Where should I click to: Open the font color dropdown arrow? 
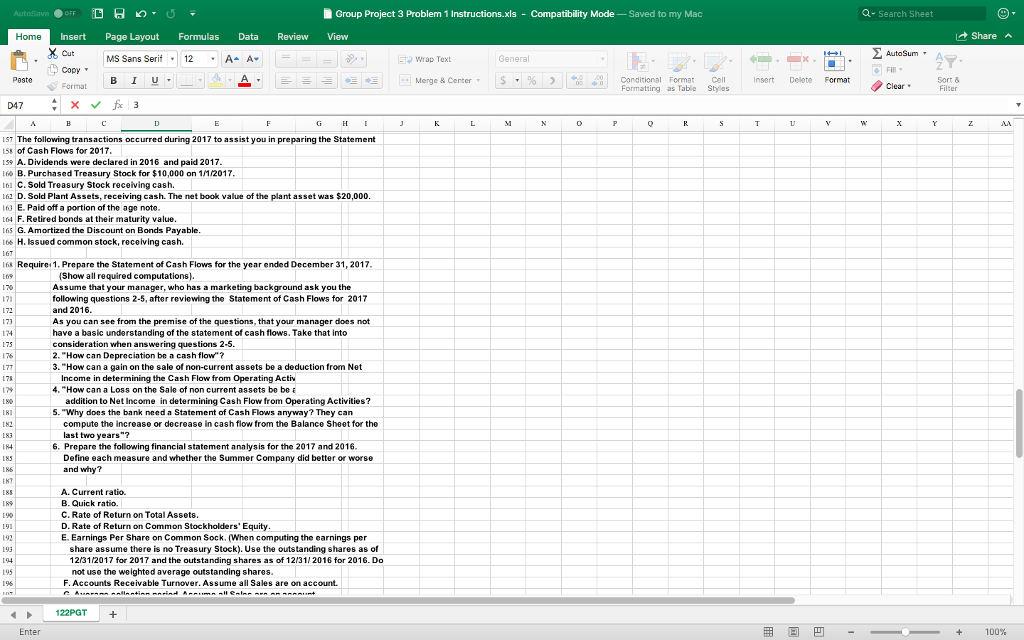259,80
